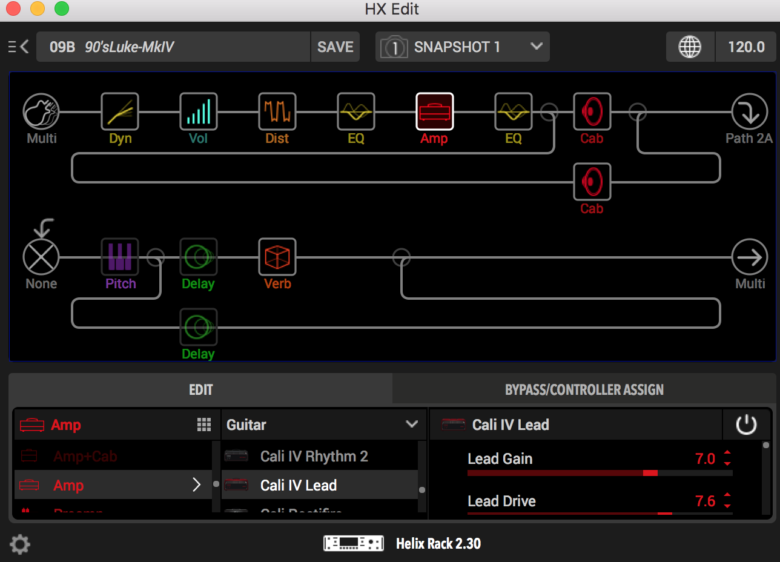This screenshot has height=562, width=780.
Task: Select the Amp category row
Action: click(x=114, y=485)
